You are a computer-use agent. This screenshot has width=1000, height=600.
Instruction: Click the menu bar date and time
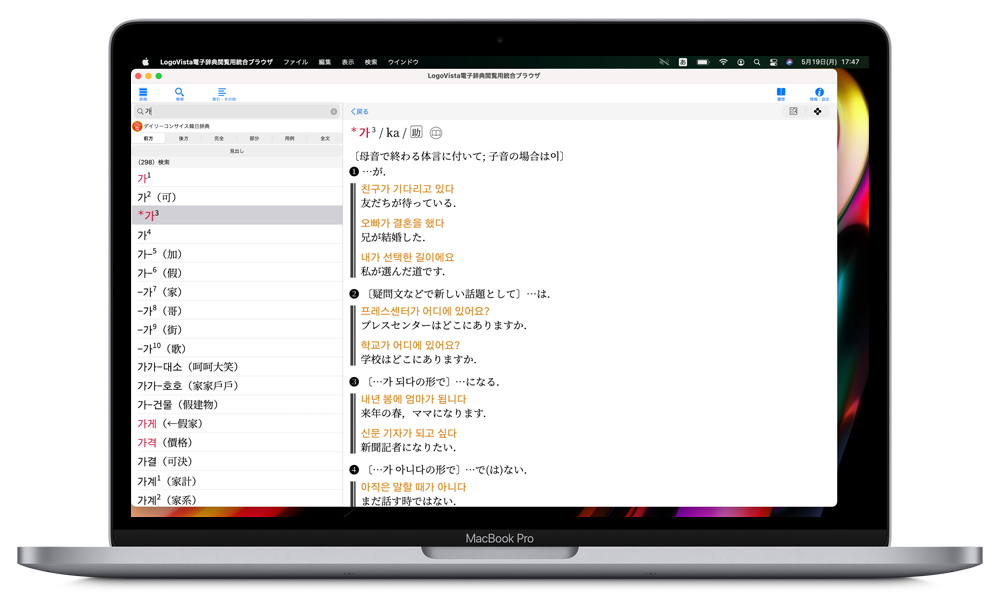830,62
